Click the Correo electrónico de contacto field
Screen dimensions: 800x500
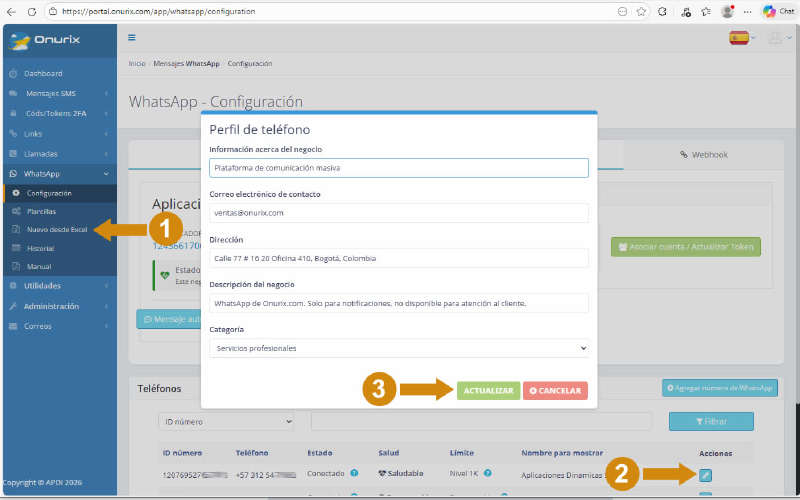pos(399,213)
